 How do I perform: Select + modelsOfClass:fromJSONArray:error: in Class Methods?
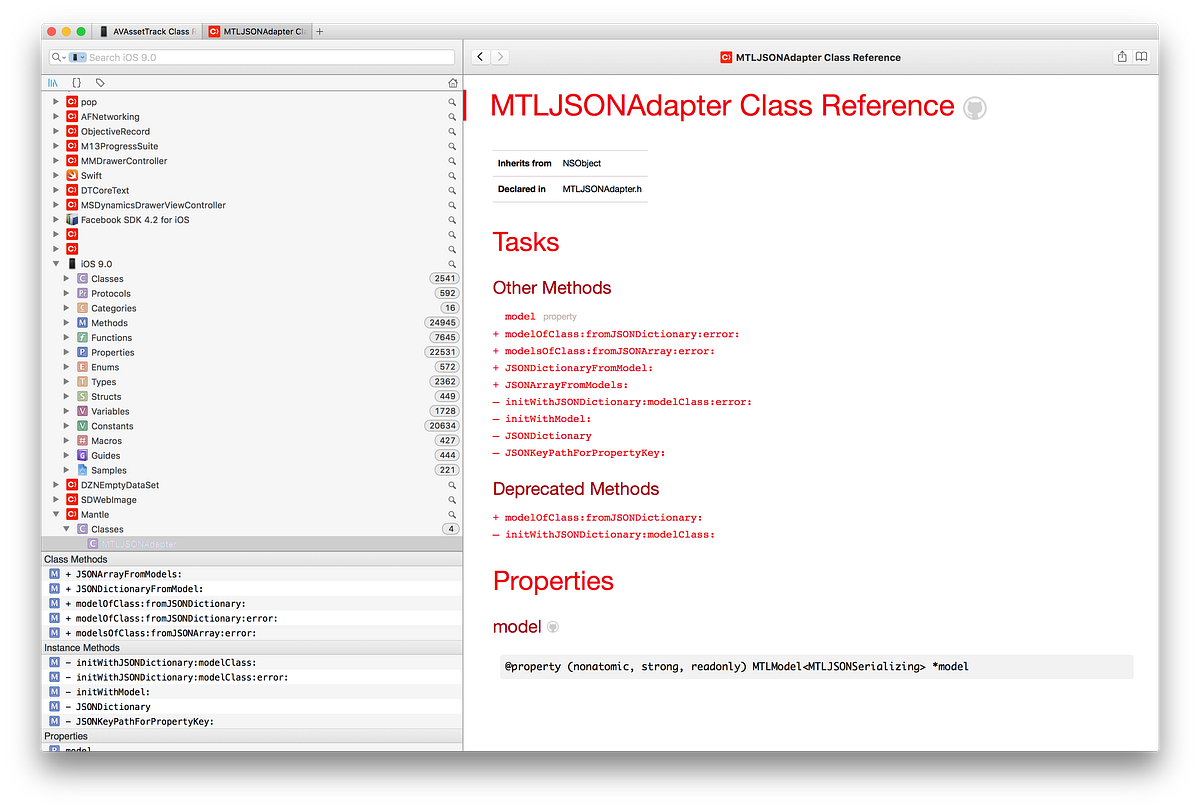[x=252, y=633]
